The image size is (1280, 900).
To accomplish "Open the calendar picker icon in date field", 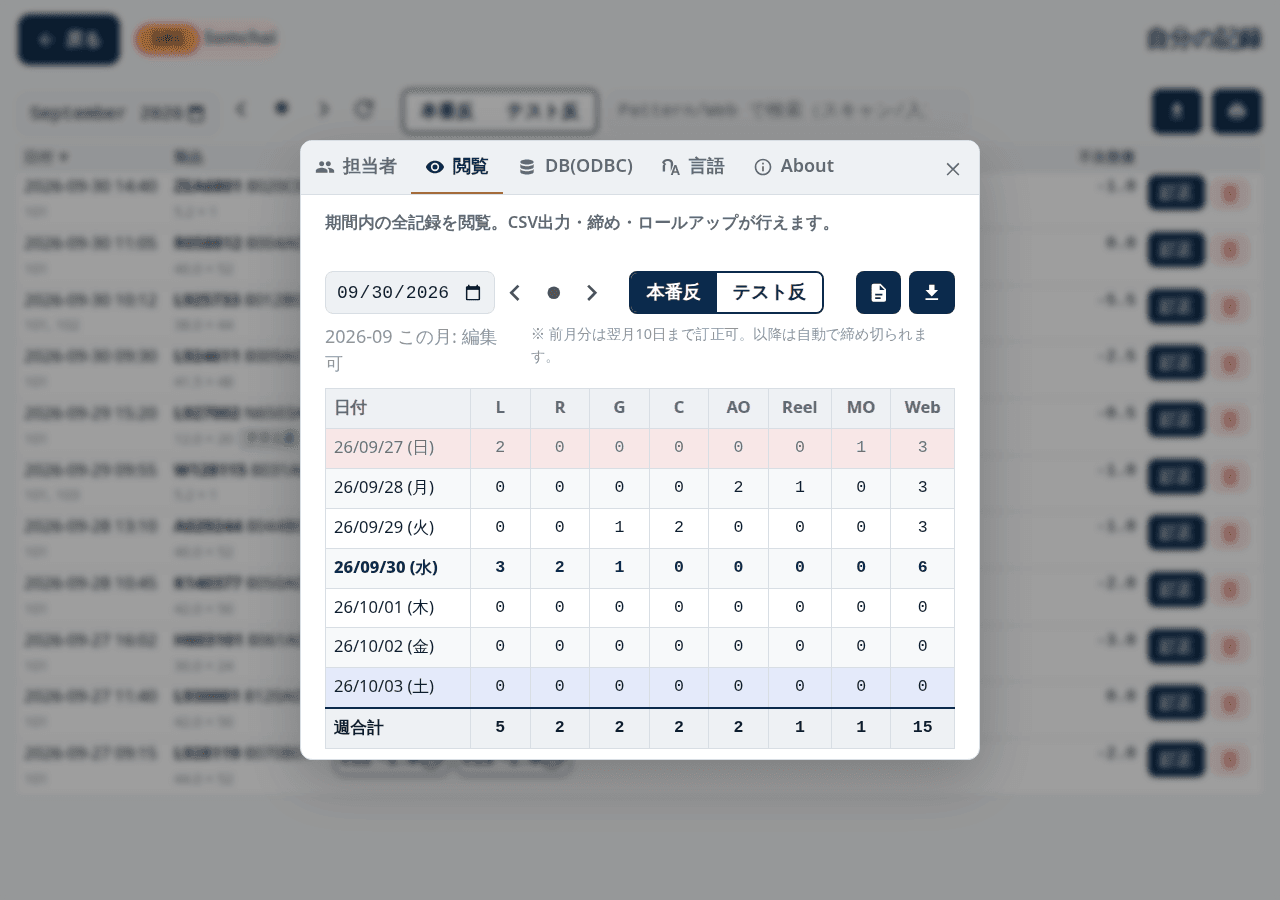I will click(473, 292).
